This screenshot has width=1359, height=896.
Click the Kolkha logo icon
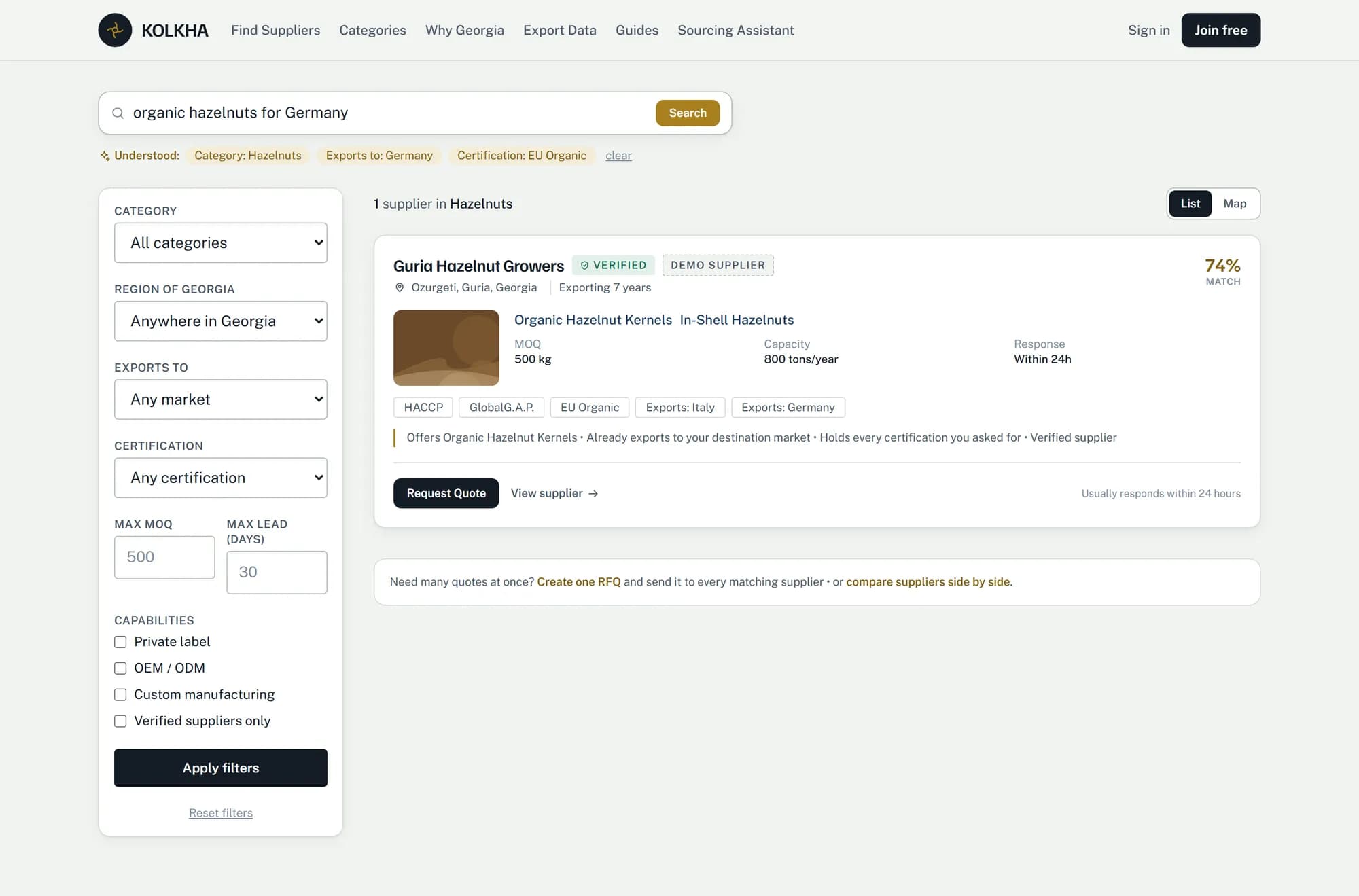coord(115,30)
